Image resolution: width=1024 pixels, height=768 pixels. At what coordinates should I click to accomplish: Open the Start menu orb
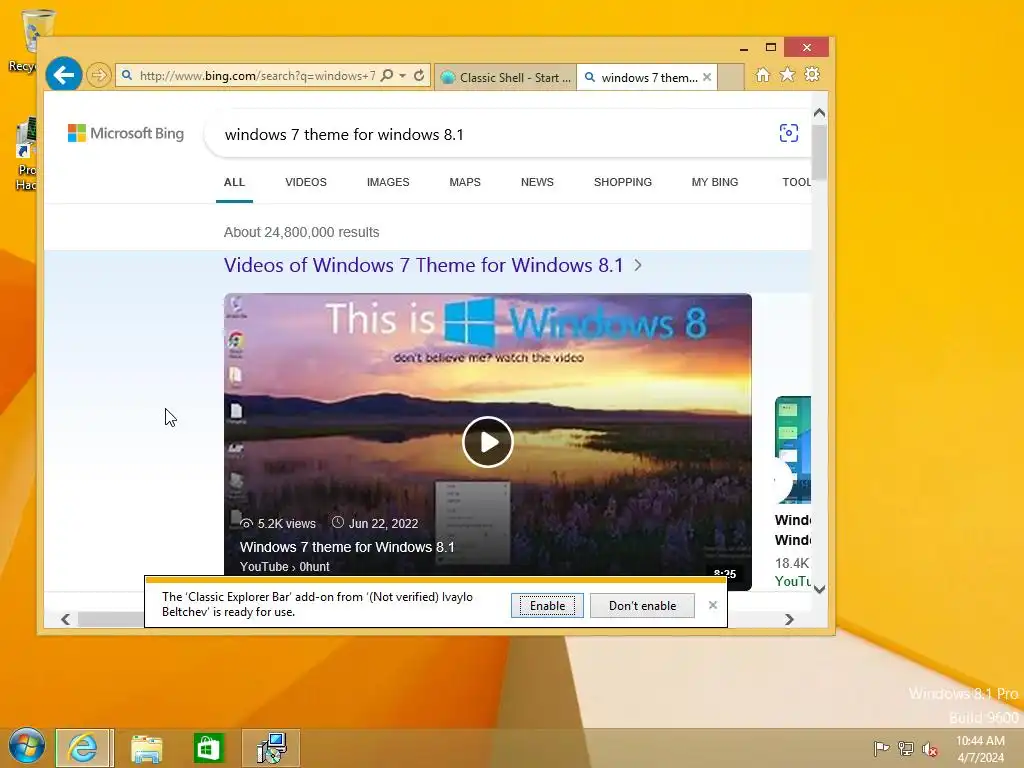[x=26, y=747]
